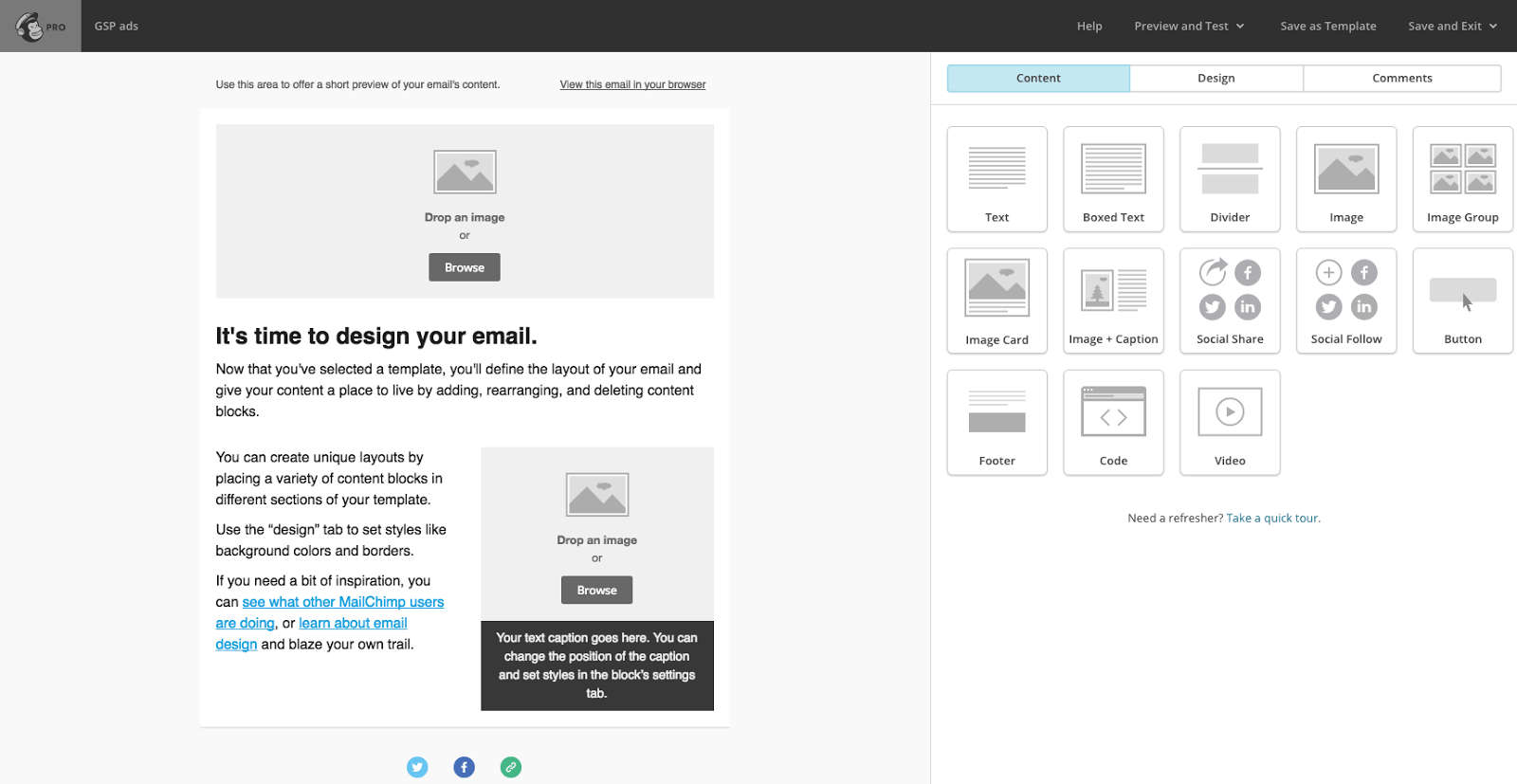Choose the Code content block
This screenshot has width=1517, height=784.
pos(1113,423)
